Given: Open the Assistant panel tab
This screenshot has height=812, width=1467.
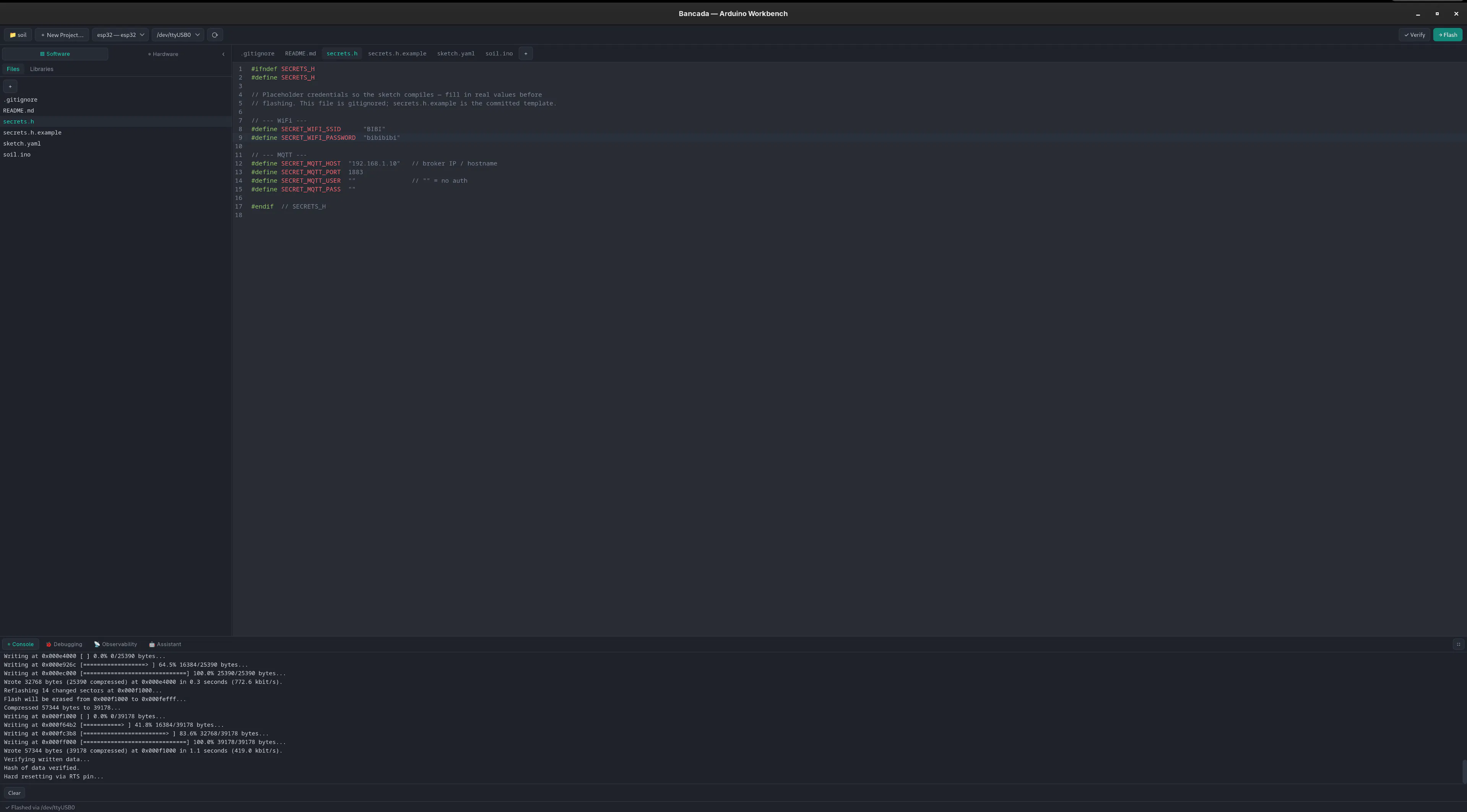Looking at the screenshot, I should point(165,644).
